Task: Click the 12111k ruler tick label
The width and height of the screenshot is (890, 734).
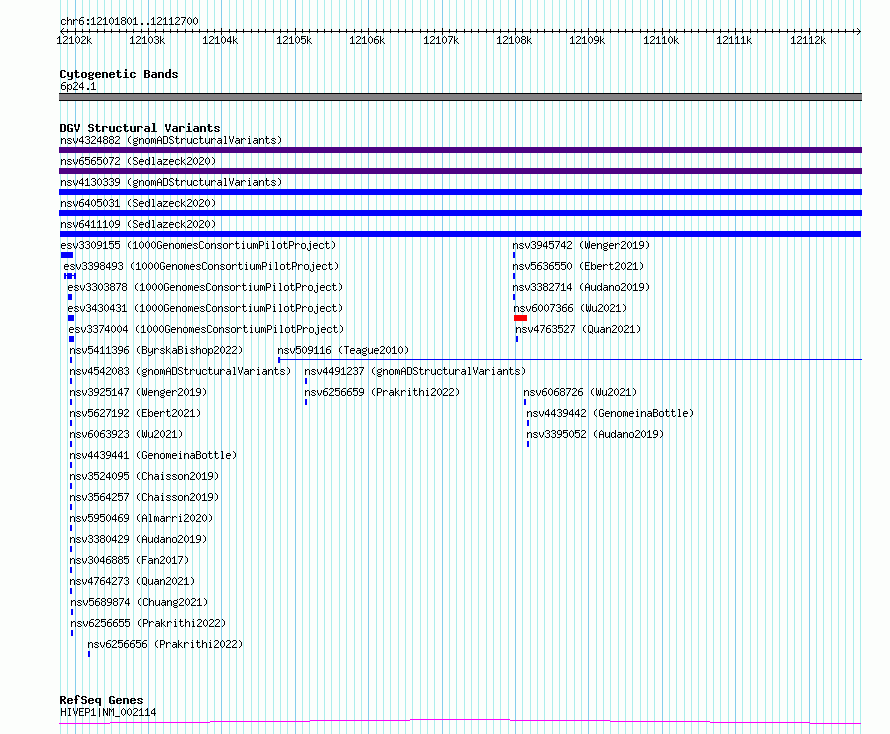Action: tap(734, 40)
